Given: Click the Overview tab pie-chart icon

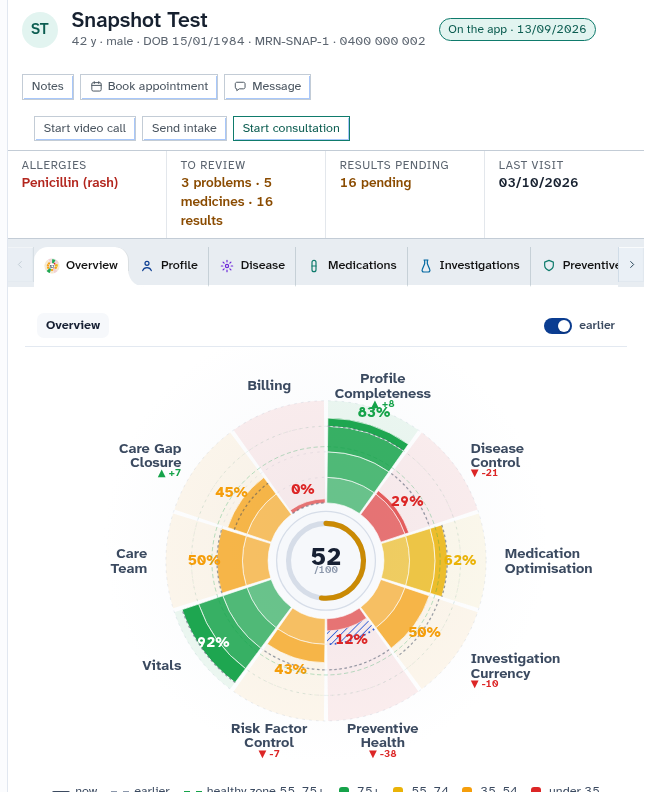Looking at the screenshot, I should coord(52,265).
